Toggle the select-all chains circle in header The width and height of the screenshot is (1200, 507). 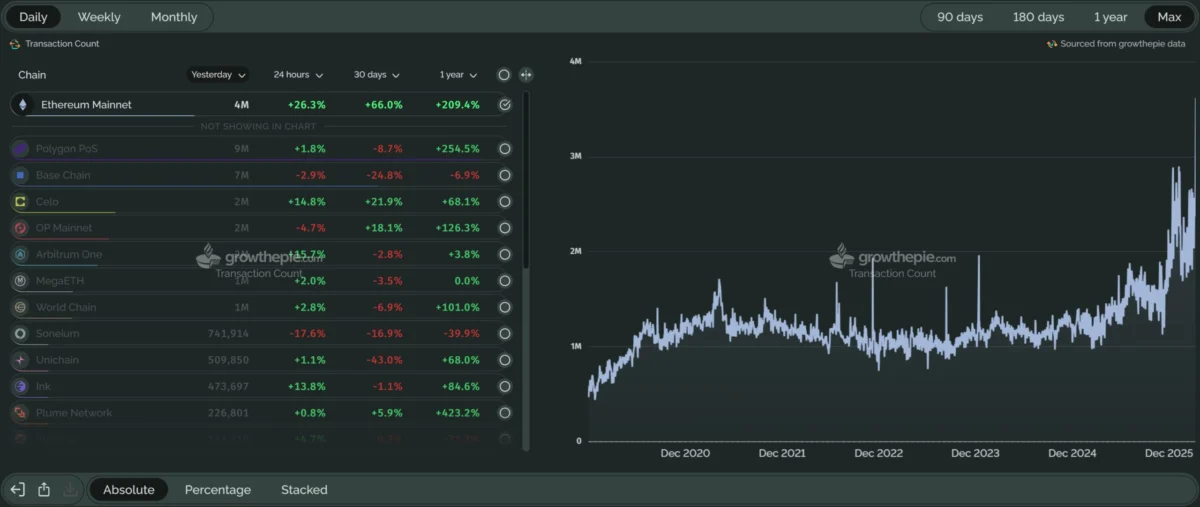[504, 75]
